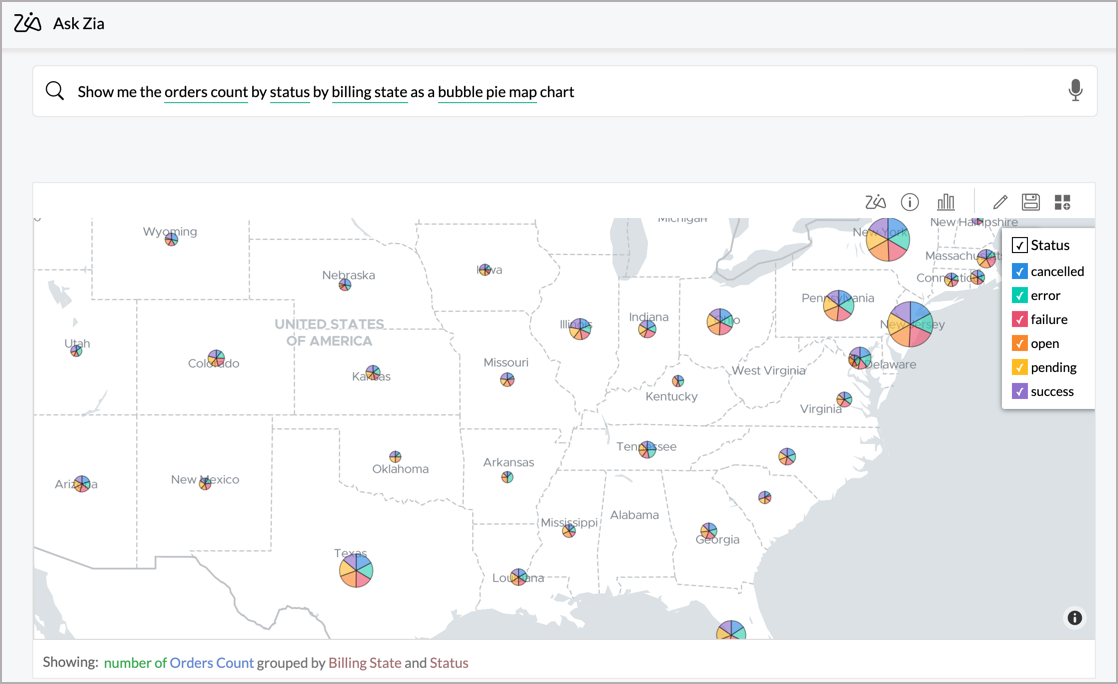
Task: Click the Texas pie bubble on map
Action: click(355, 571)
